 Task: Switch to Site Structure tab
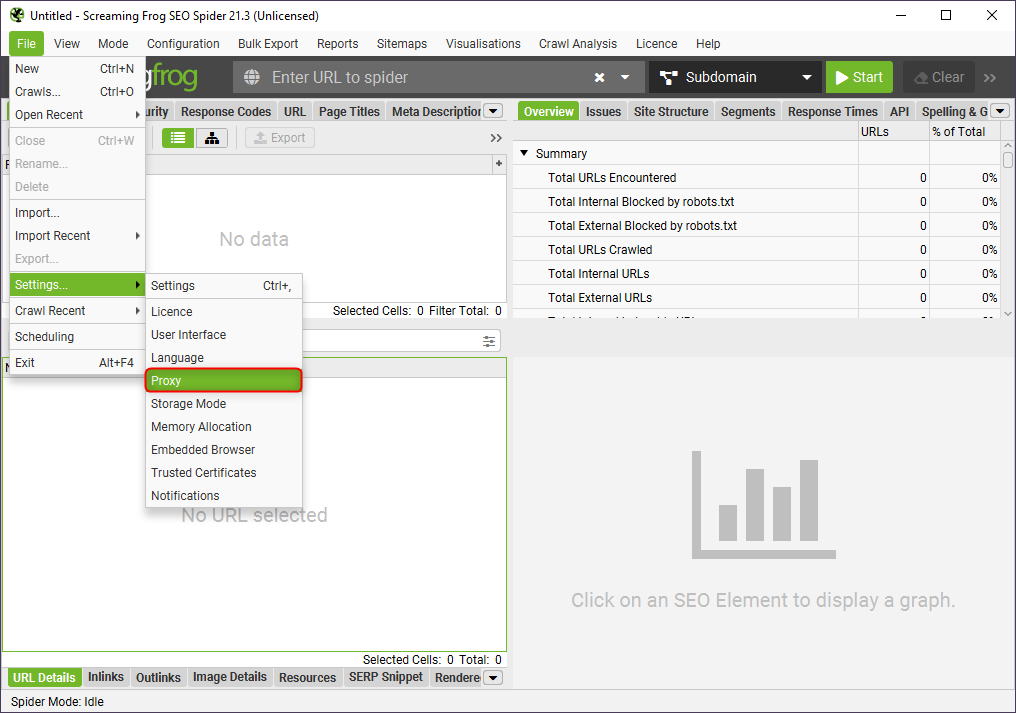pos(671,111)
